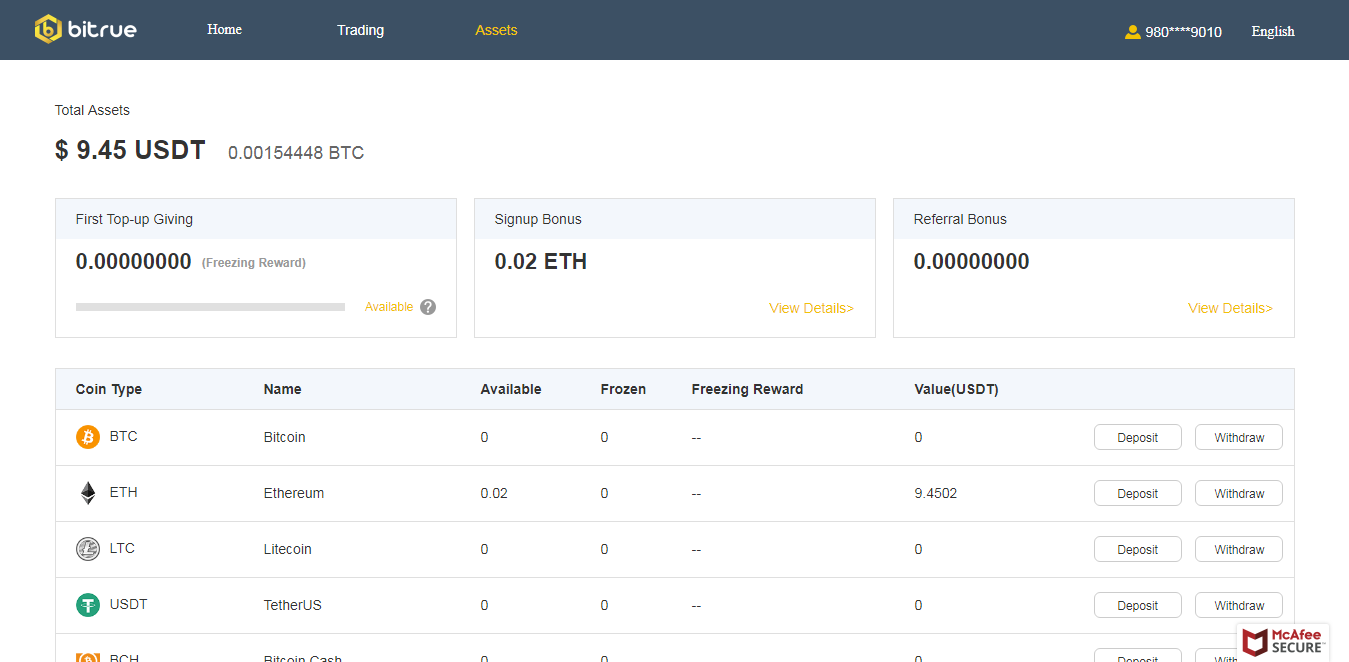Viewport: 1349px width, 662px height.
Task: Click the Frozen column header
Action: [x=623, y=389]
